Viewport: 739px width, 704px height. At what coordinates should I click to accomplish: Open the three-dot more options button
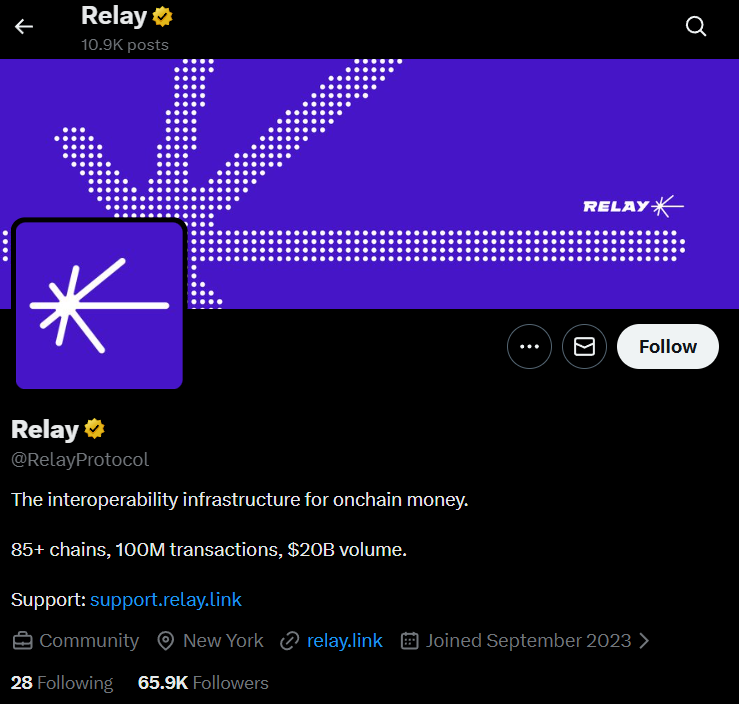(x=530, y=347)
